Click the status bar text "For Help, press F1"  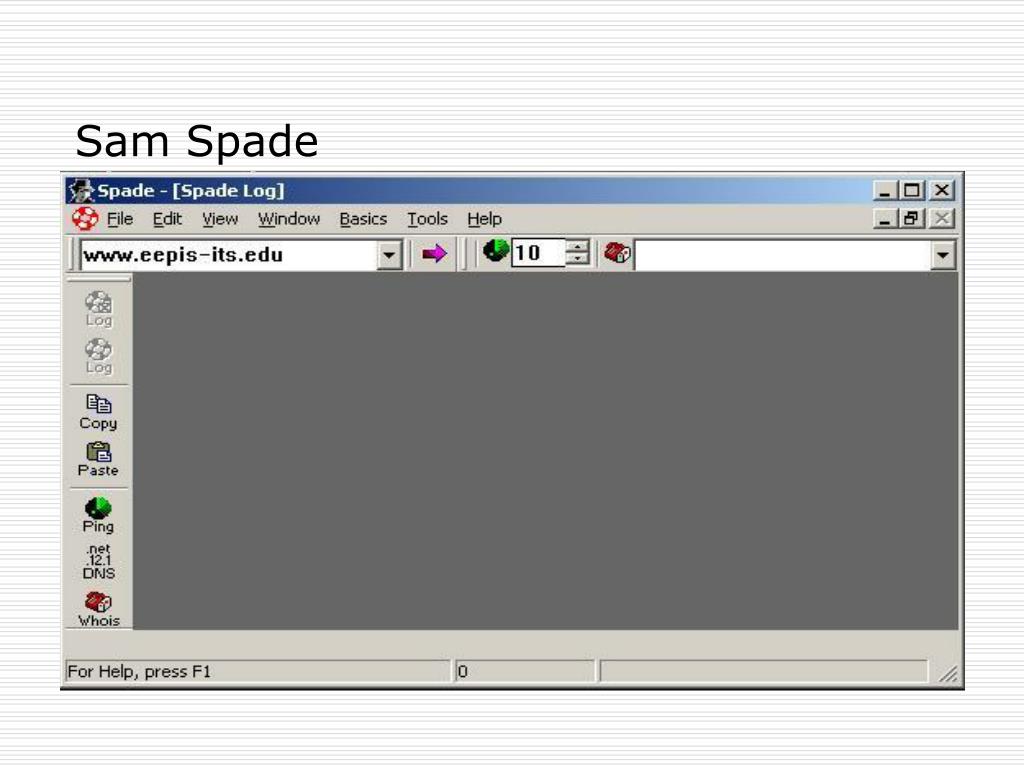click(x=139, y=672)
